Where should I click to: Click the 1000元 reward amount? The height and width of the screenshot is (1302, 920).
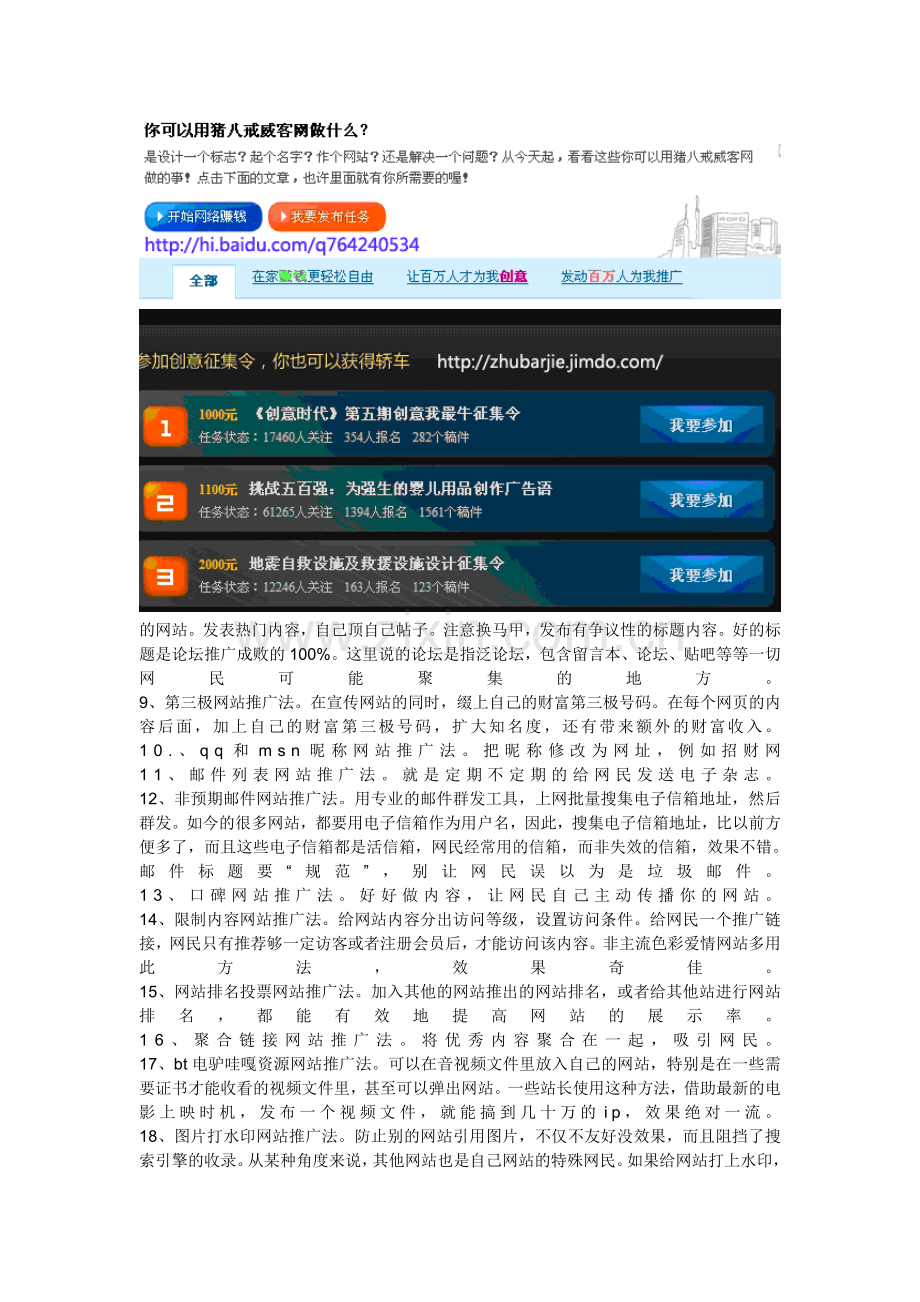pyautogui.click(x=218, y=414)
